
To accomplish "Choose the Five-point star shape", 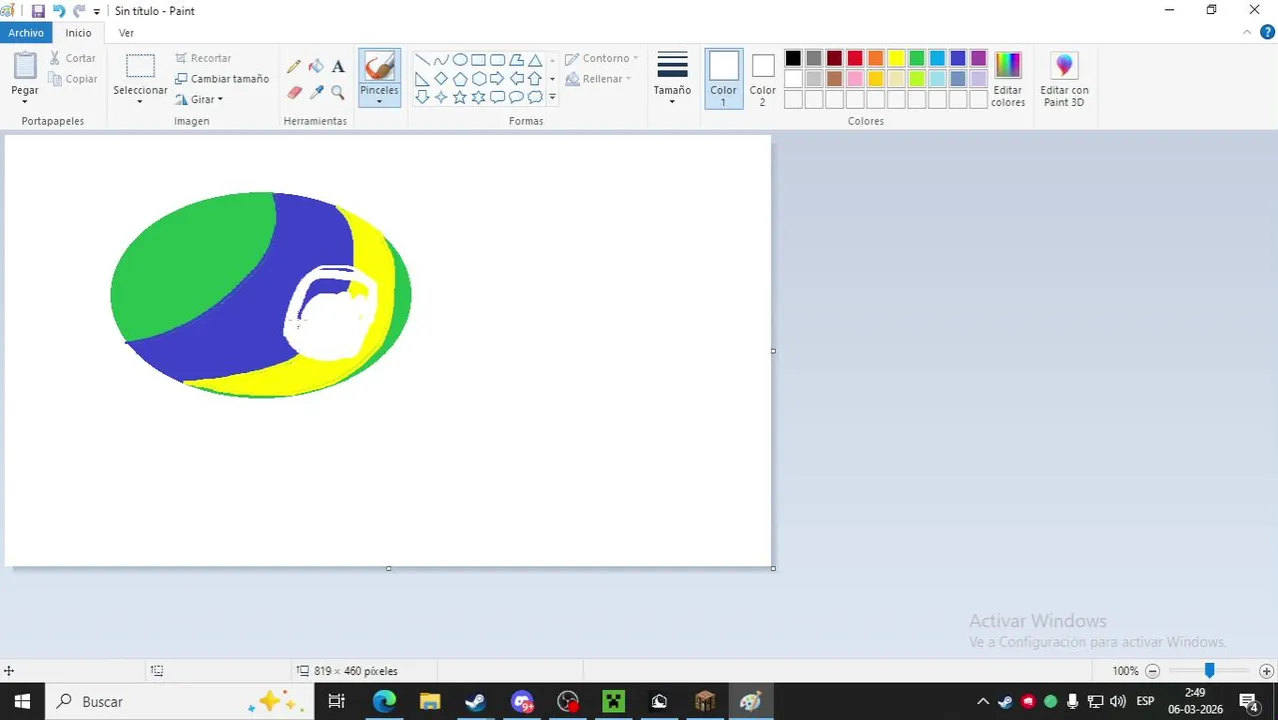I will [460, 97].
